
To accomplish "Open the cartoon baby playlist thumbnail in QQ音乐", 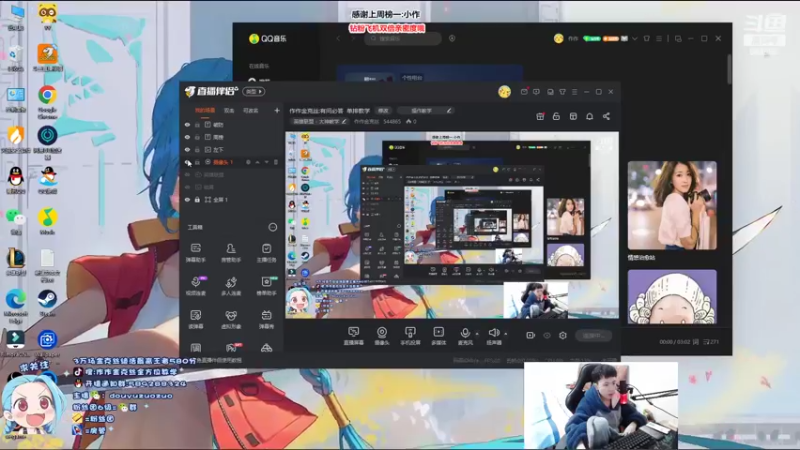I will click(672, 296).
